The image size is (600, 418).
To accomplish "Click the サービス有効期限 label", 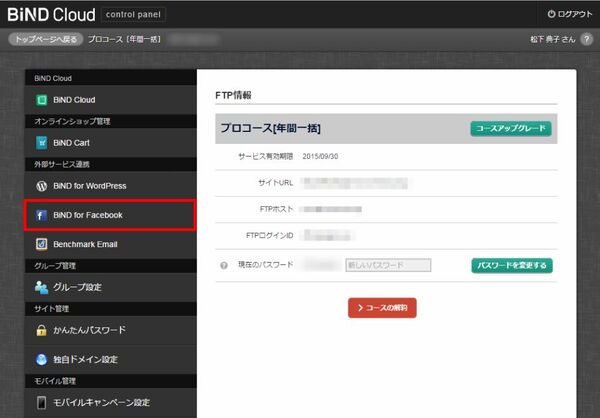I will [266, 156].
